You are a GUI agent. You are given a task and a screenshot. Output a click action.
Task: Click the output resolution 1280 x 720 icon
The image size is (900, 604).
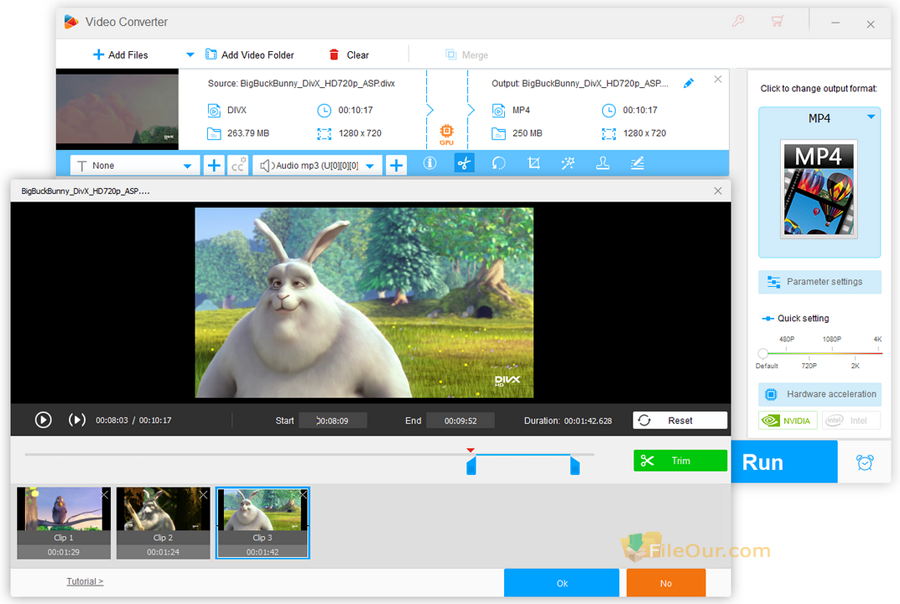click(609, 134)
